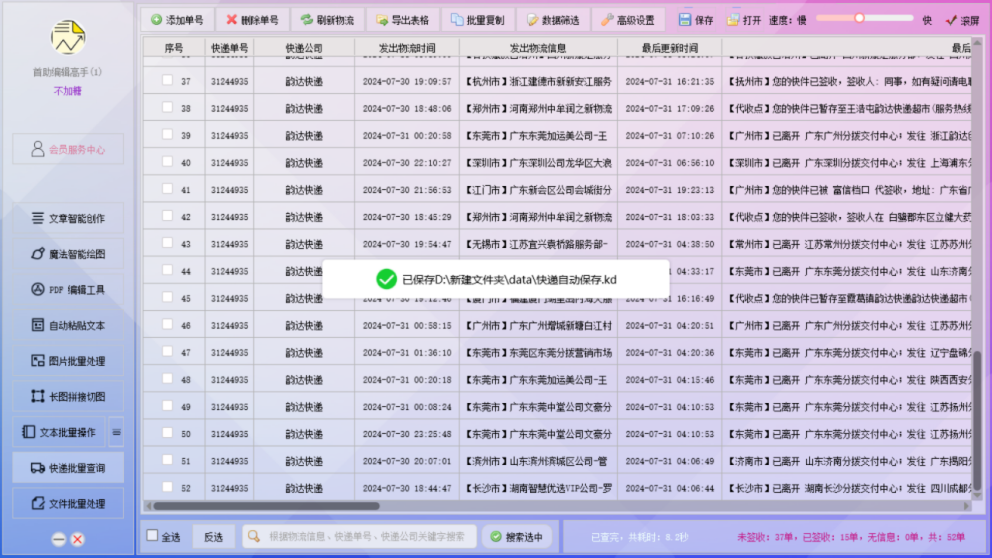Click the search magnifier icon
992x558 pixels.
tap(254, 536)
